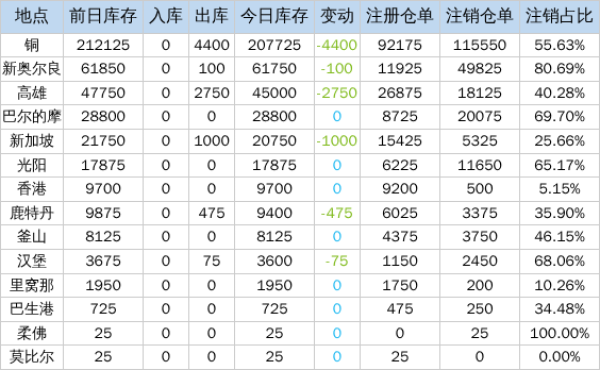Select the 207725 inventory cell

(274, 45)
